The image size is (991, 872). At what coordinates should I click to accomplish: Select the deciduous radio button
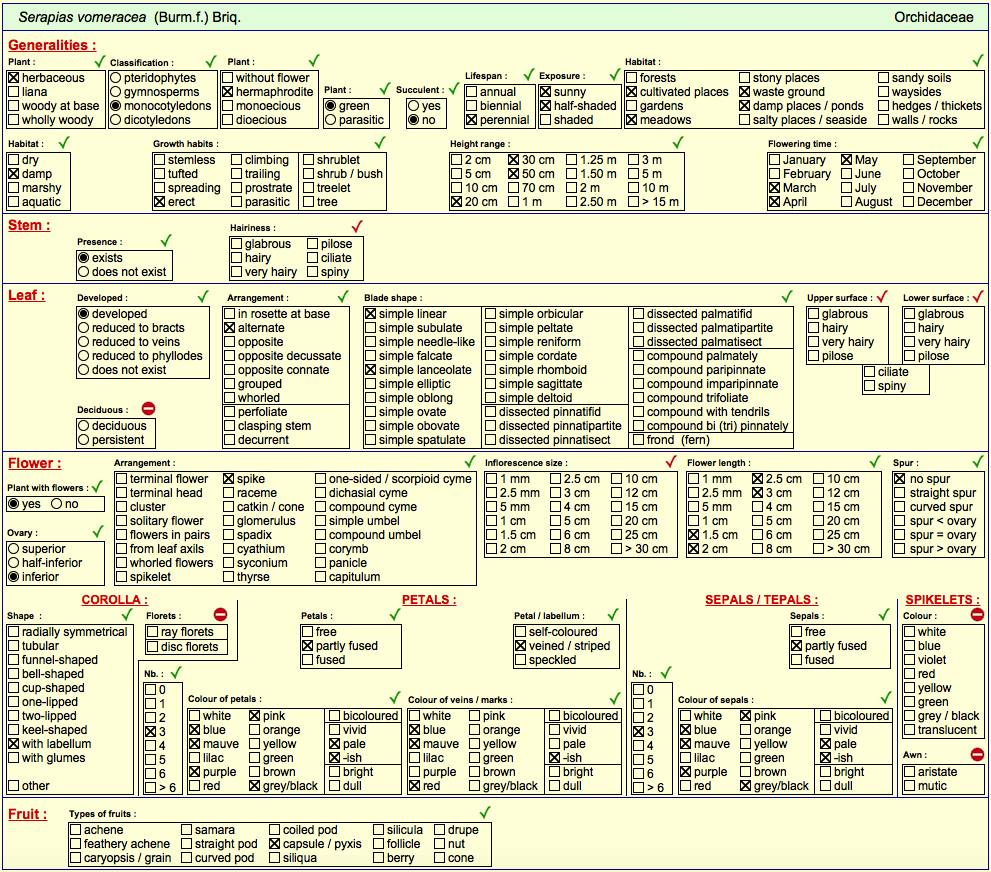click(83, 426)
